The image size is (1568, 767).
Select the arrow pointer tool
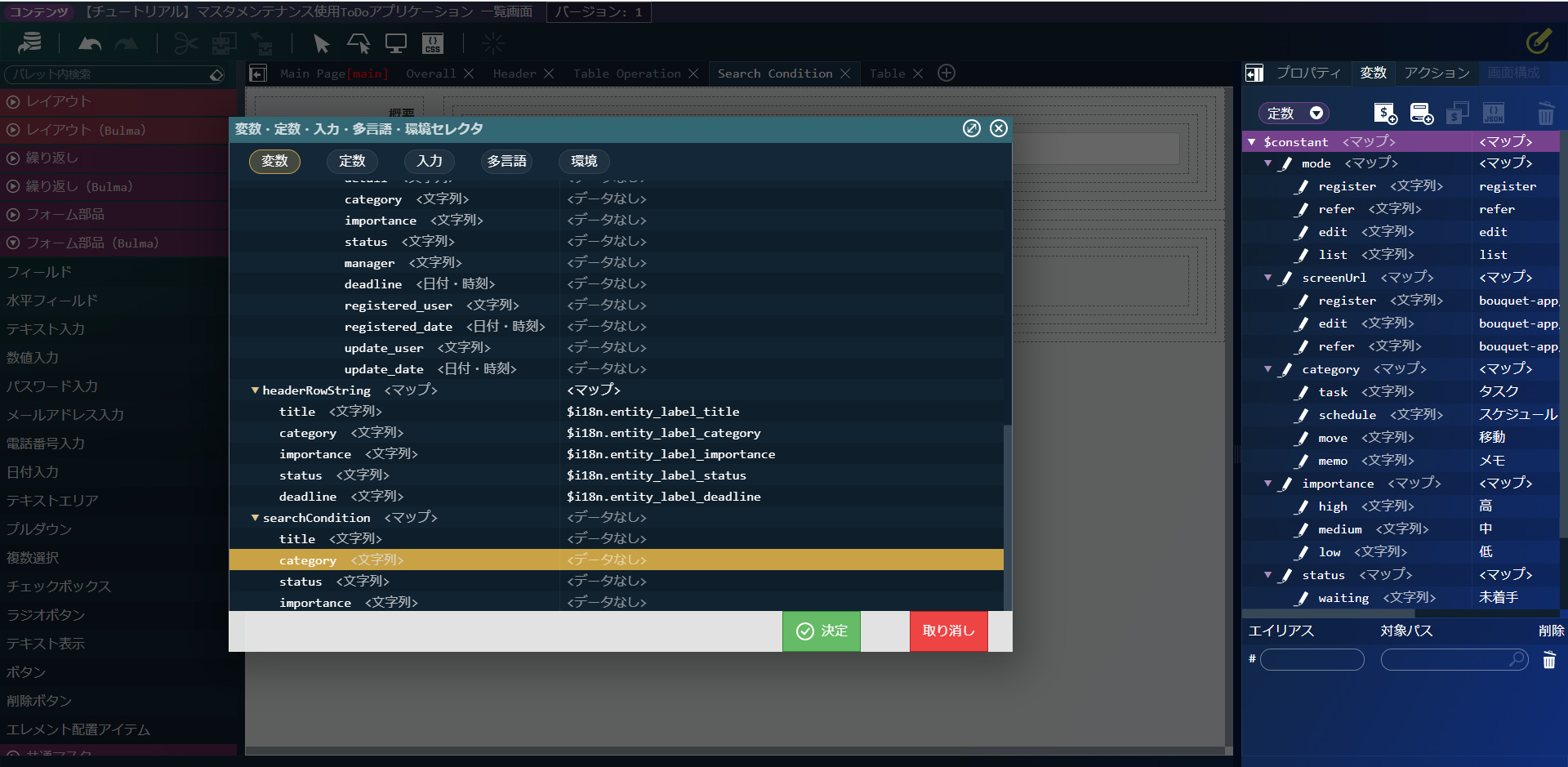tap(321, 43)
